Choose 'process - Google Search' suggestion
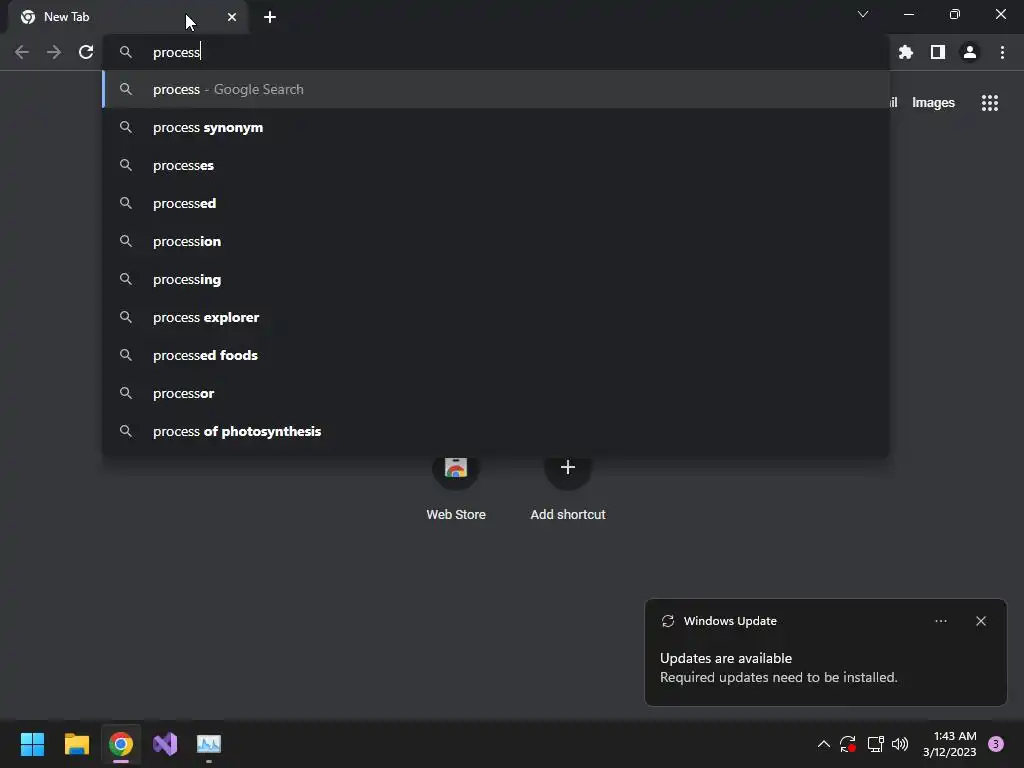This screenshot has height=768, width=1024. click(x=496, y=89)
